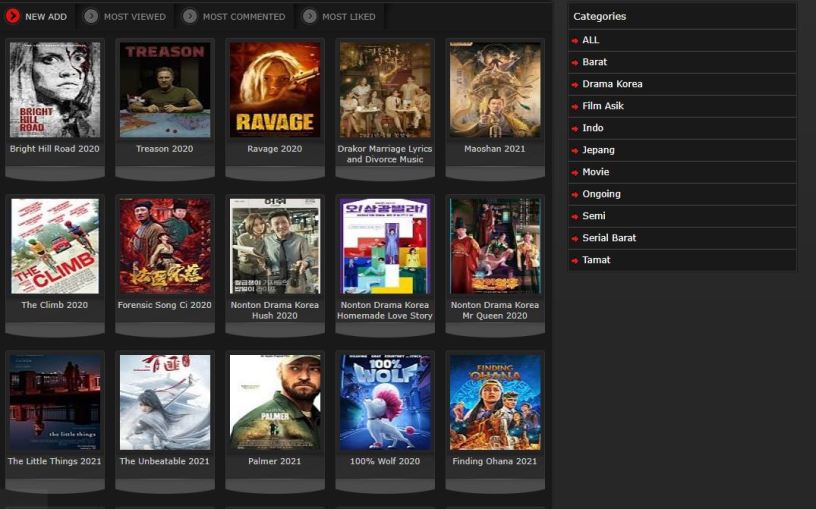Click 'Drakor Marriage Lyrics and Divorce Music' title

click(x=385, y=154)
